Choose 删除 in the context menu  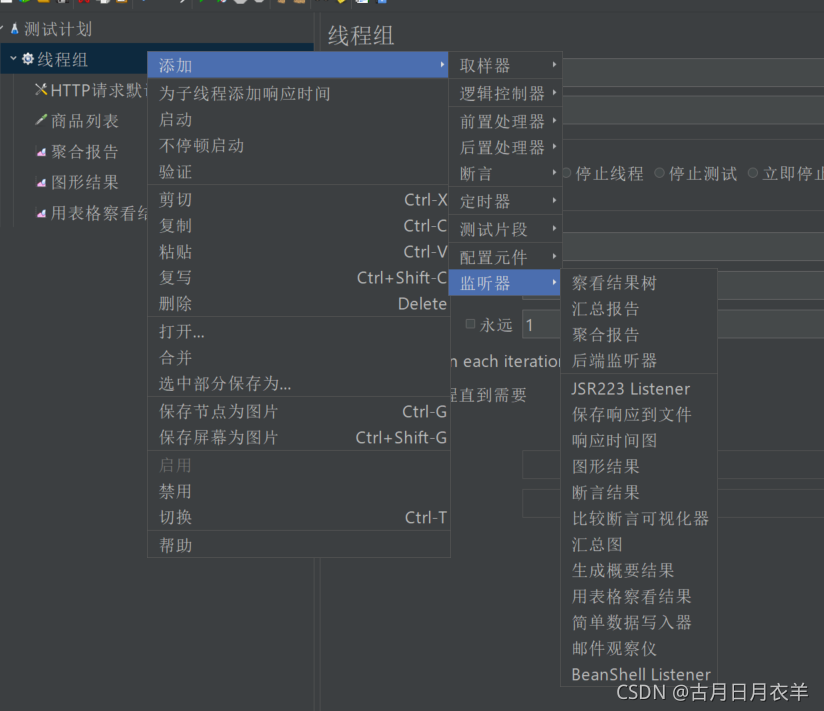pyautogui.click(x=298, y=303)
